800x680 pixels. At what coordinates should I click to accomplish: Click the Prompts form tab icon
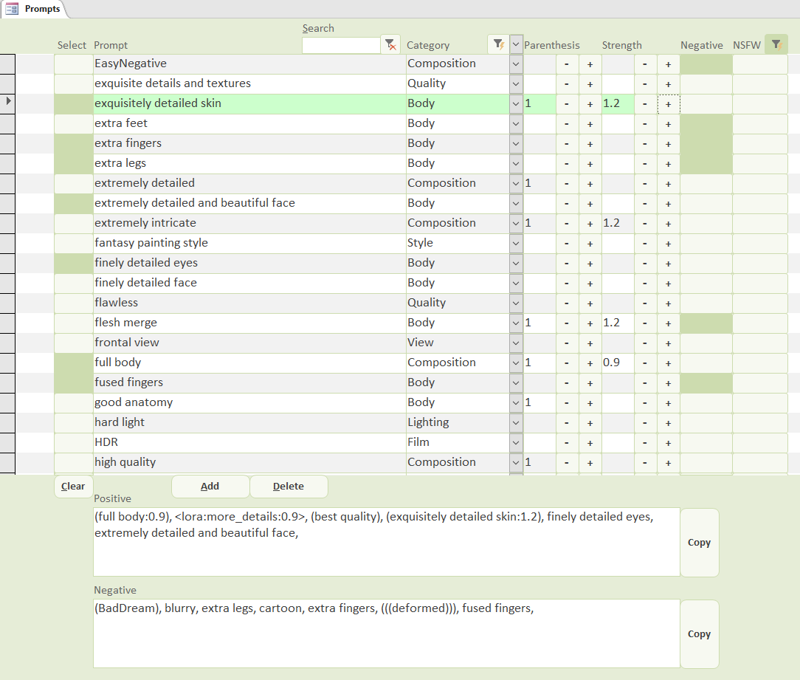click(x=12, y=9)
